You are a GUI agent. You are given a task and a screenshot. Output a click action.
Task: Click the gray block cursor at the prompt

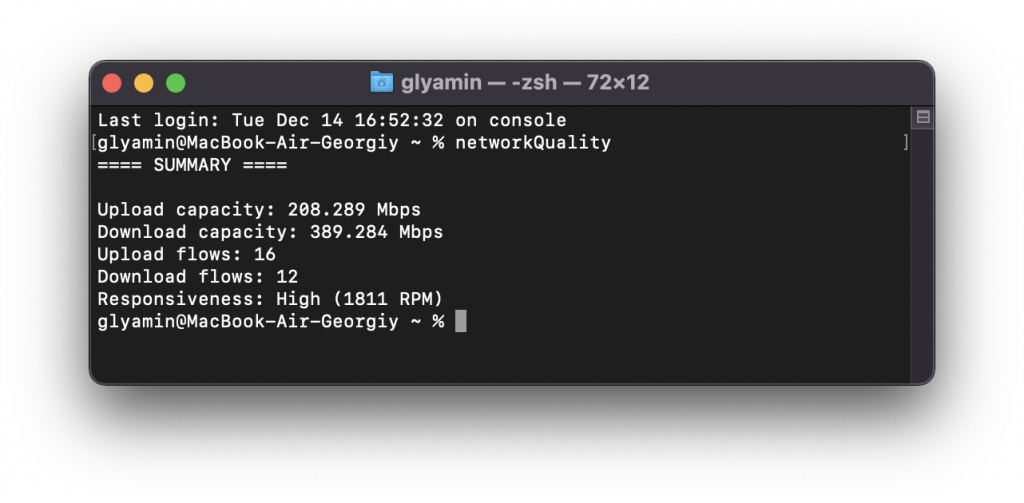point(461,321)
